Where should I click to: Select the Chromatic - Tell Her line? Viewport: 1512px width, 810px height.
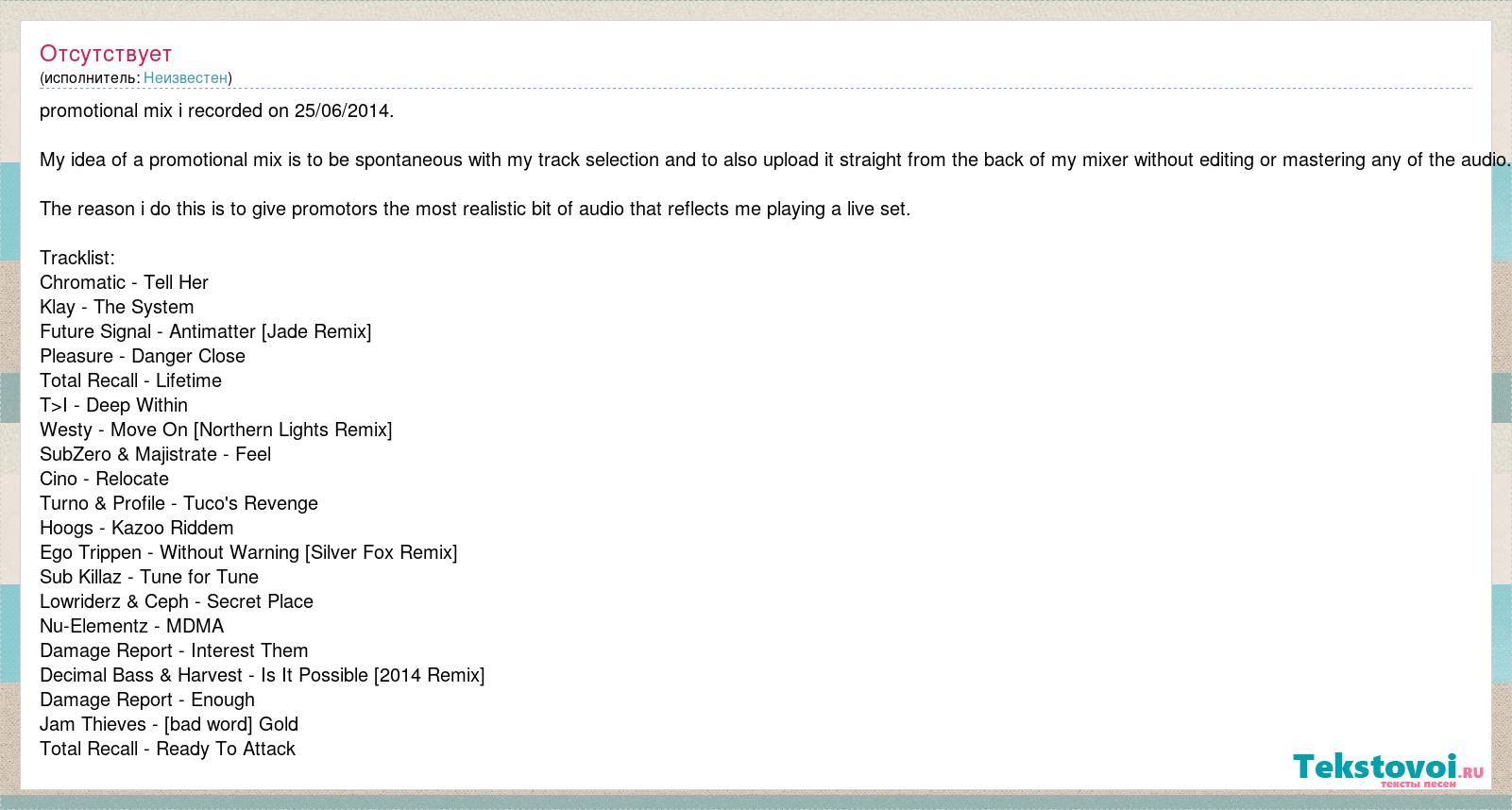pyautogui.click(x=124, y=282)
